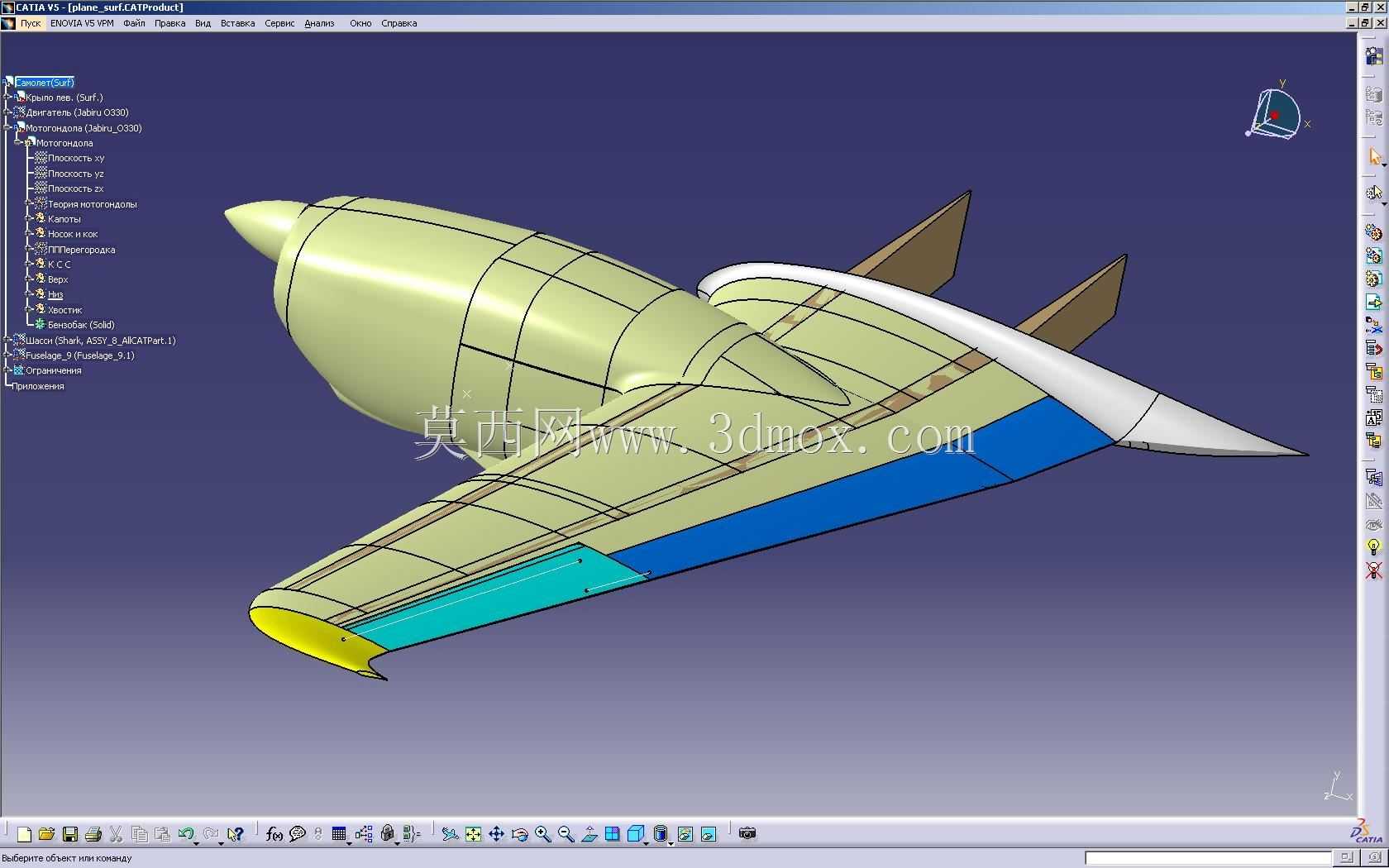Zoom in with the magnifier plus icon

click(x=543, y=834)
